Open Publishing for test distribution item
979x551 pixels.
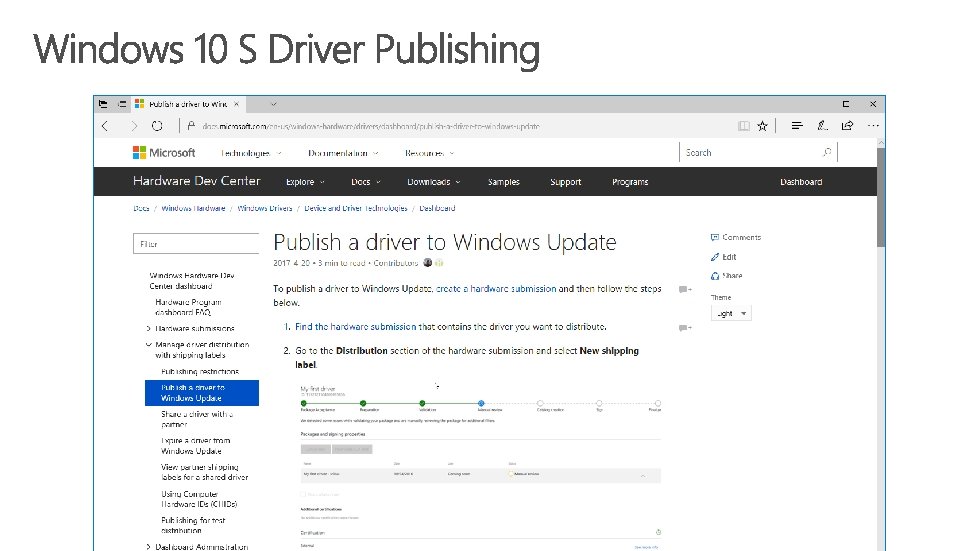193,525
